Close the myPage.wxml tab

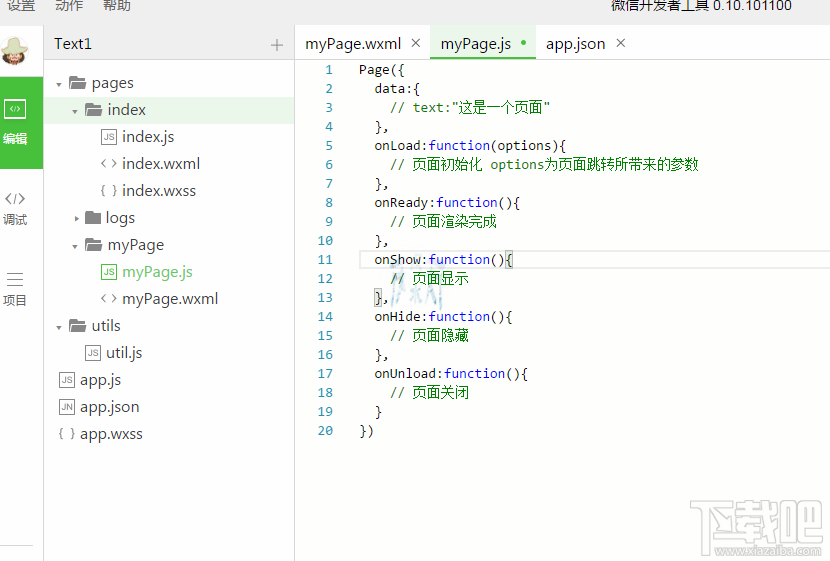point(416,43)
